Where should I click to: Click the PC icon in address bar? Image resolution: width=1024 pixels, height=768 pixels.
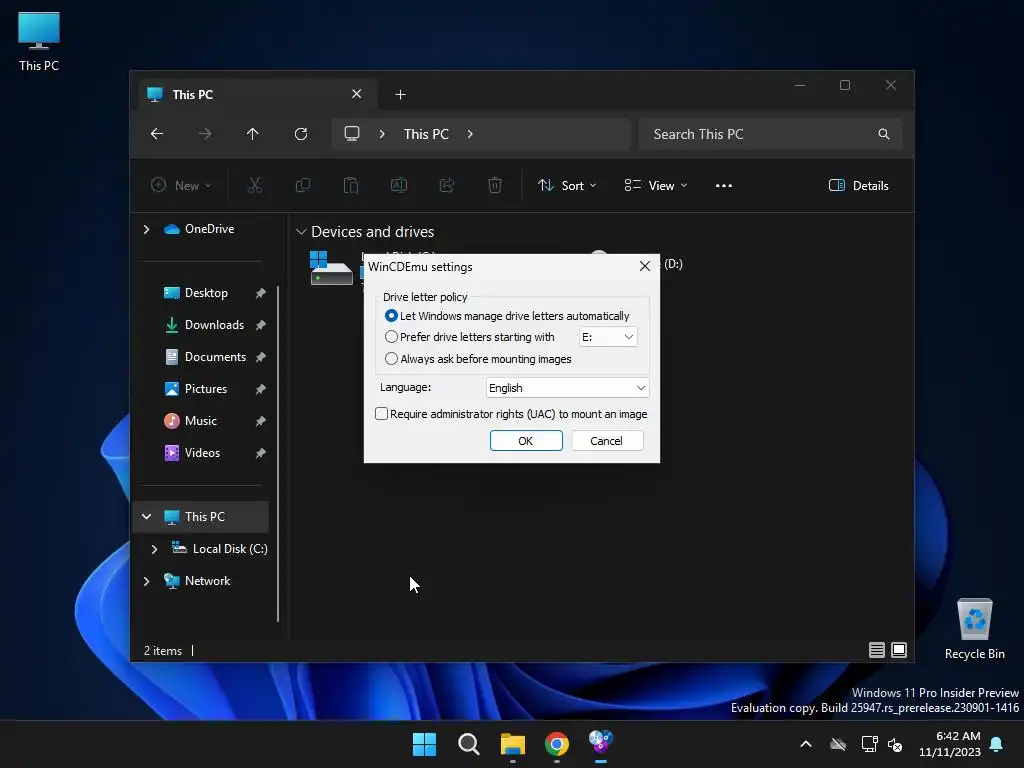[352, 134]
